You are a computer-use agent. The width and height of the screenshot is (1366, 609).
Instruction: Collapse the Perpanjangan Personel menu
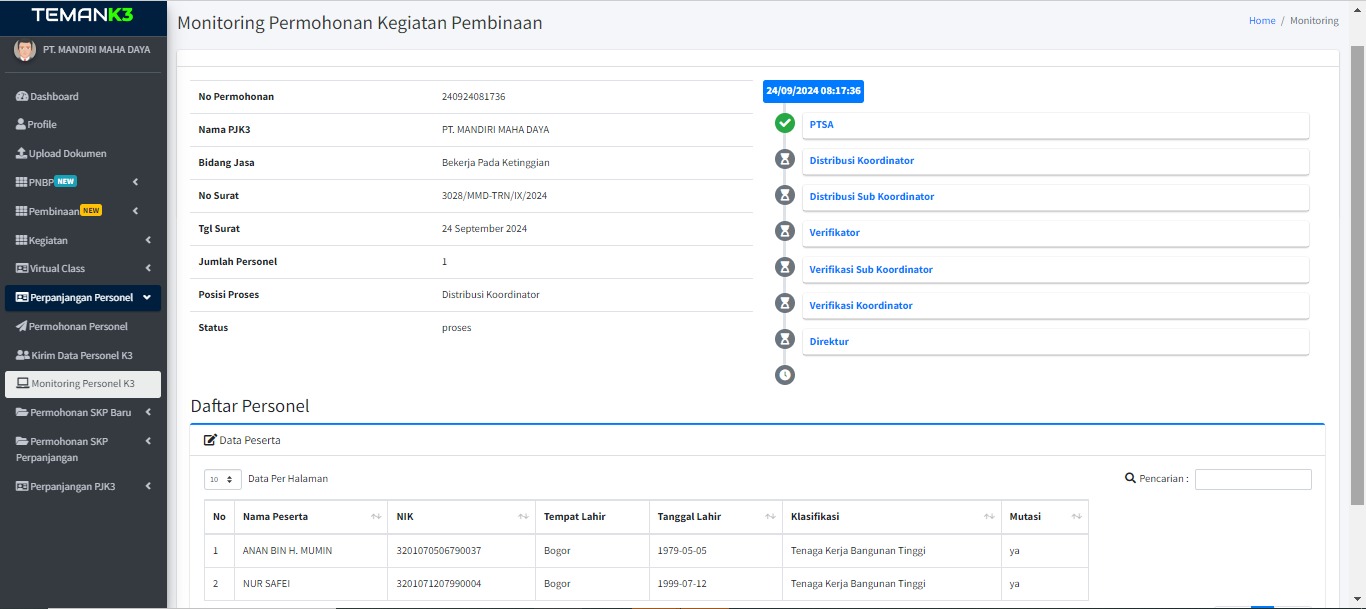point(147,297)
